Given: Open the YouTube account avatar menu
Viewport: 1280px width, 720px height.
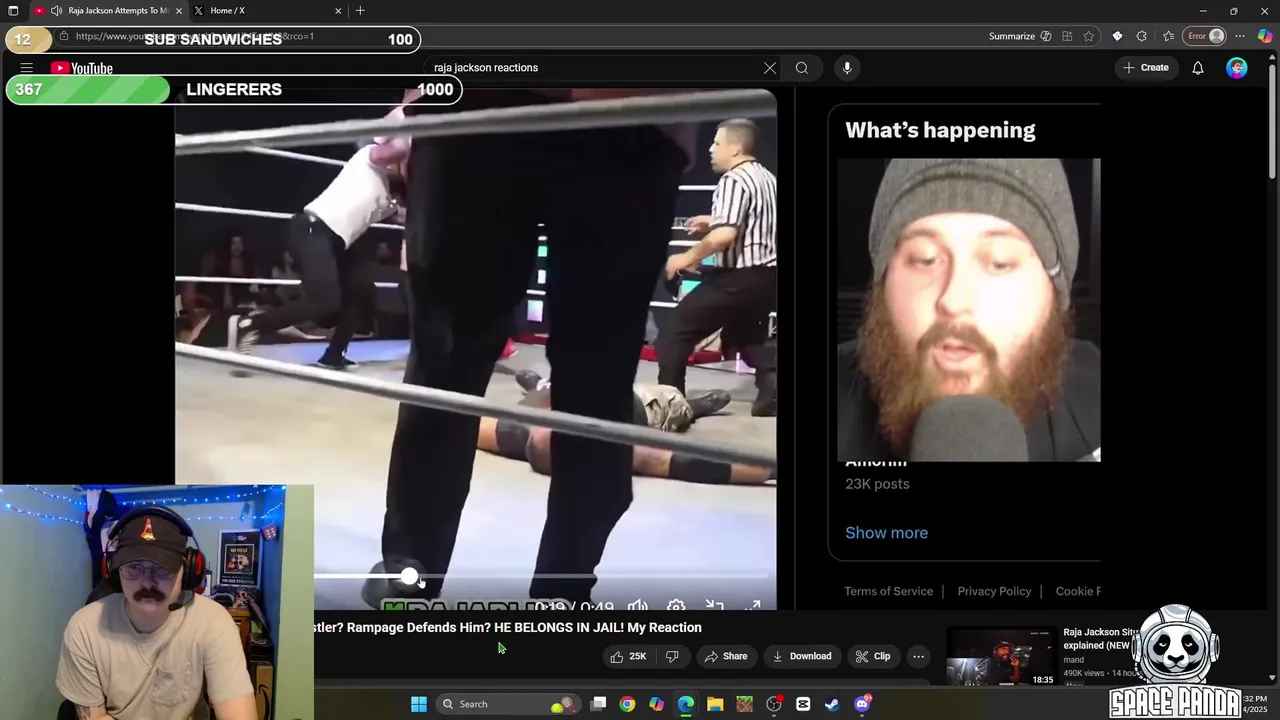Looking at the screenshot, I should coord(1237,68).
